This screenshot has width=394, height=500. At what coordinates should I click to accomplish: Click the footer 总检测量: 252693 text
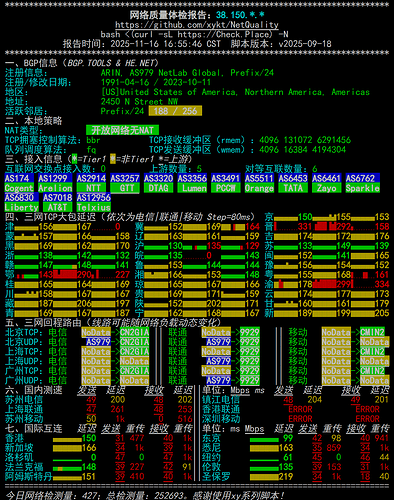[x=146, y=496]
